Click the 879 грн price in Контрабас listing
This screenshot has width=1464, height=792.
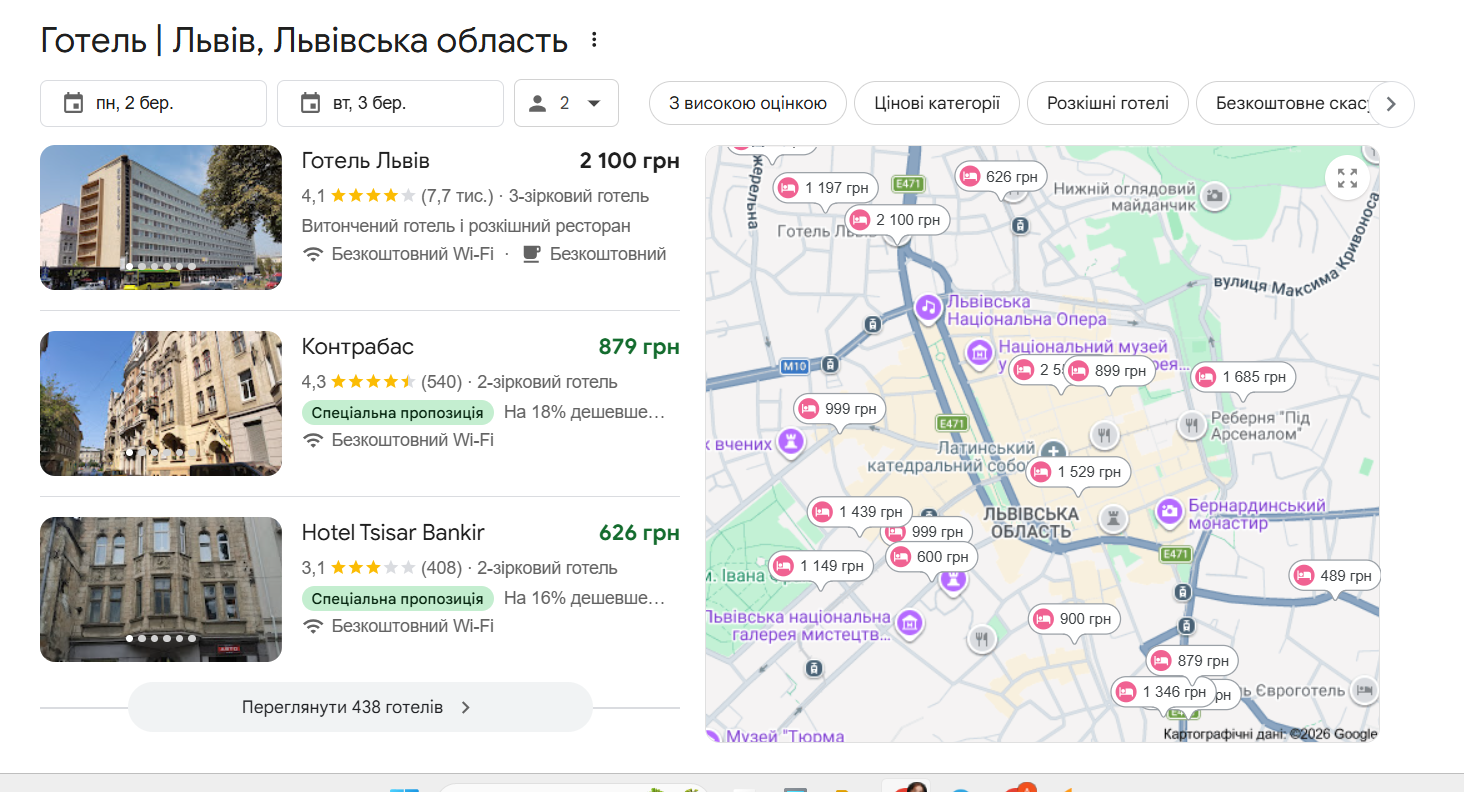[x=639, y=347]
